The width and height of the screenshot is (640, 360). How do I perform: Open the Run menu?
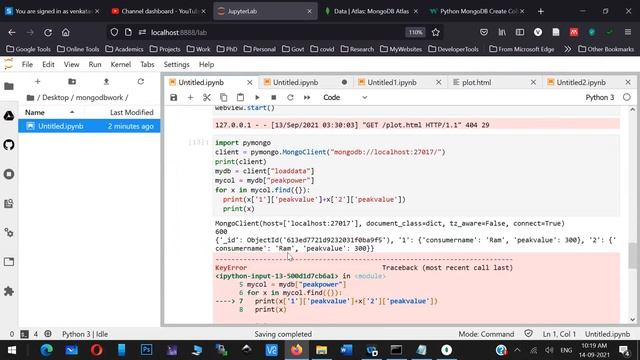pos(95,64)
